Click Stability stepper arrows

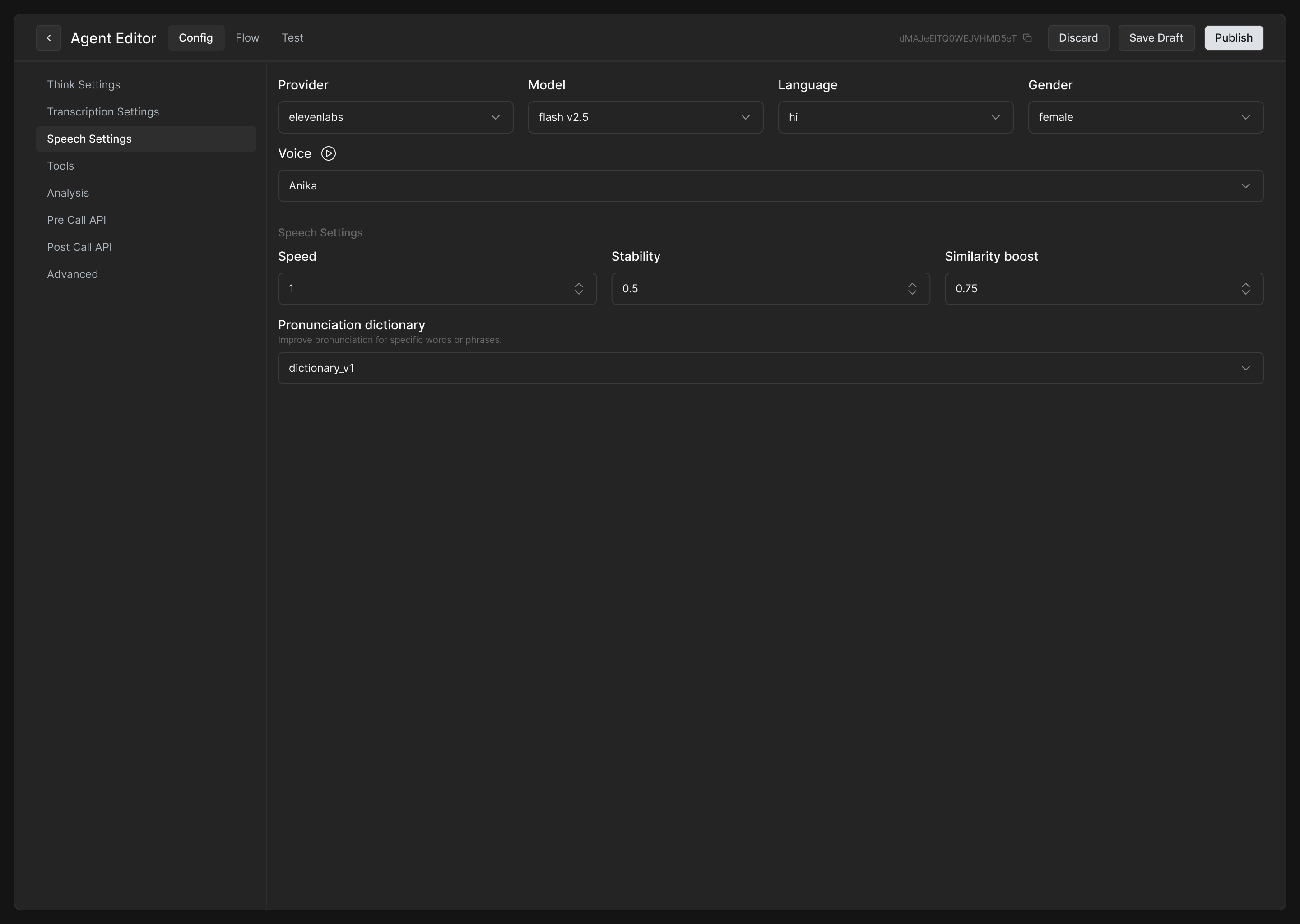pos(912,289)
